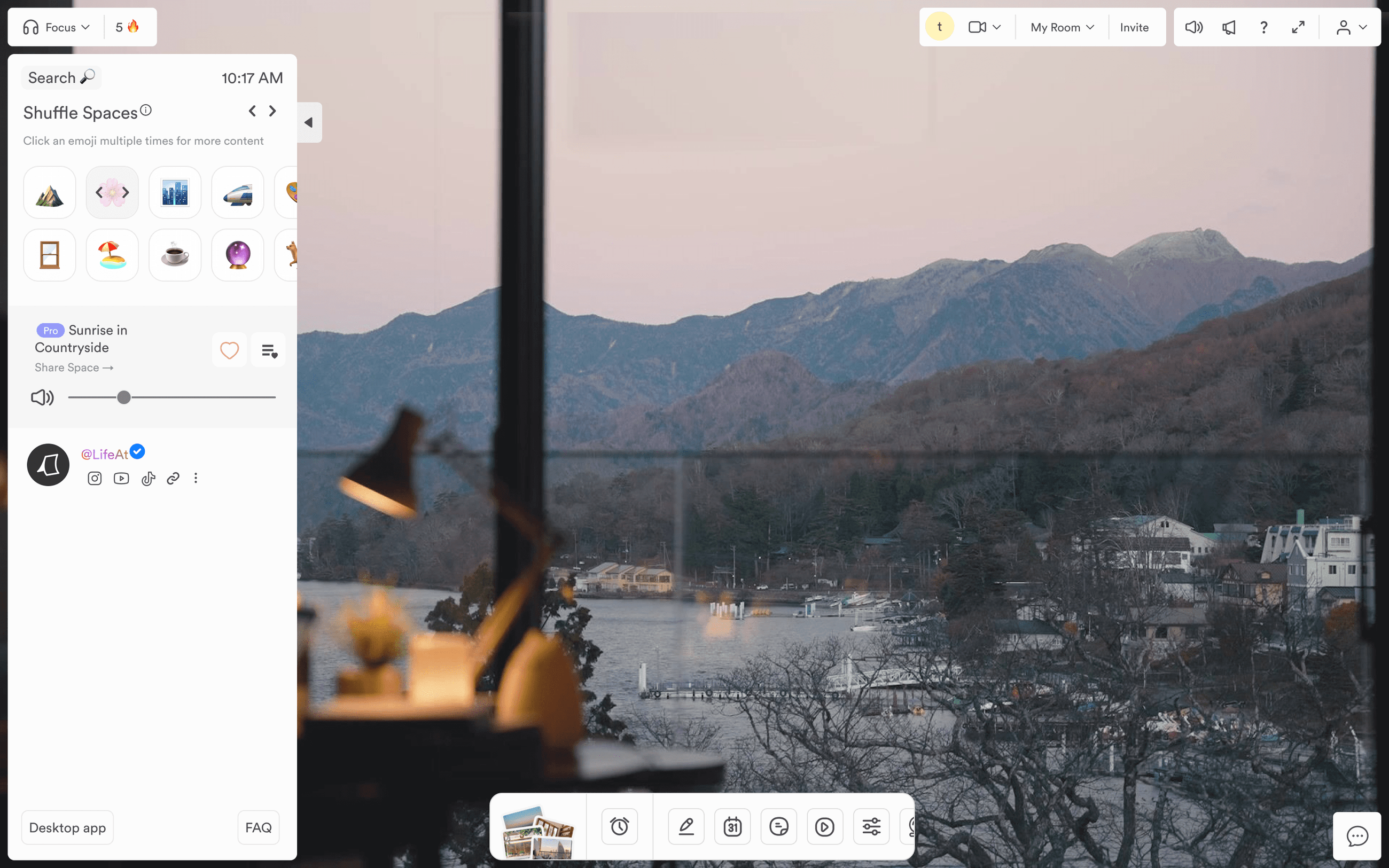The image size is (1389, 868).
Task: Open sound settings with the sliders icon
Action: (871, 827)
